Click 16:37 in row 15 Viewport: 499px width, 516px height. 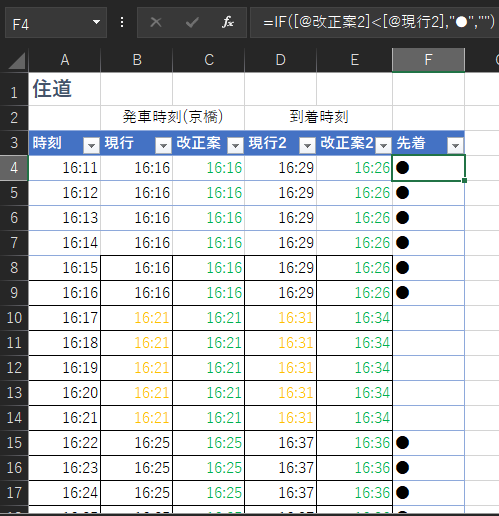281,443
